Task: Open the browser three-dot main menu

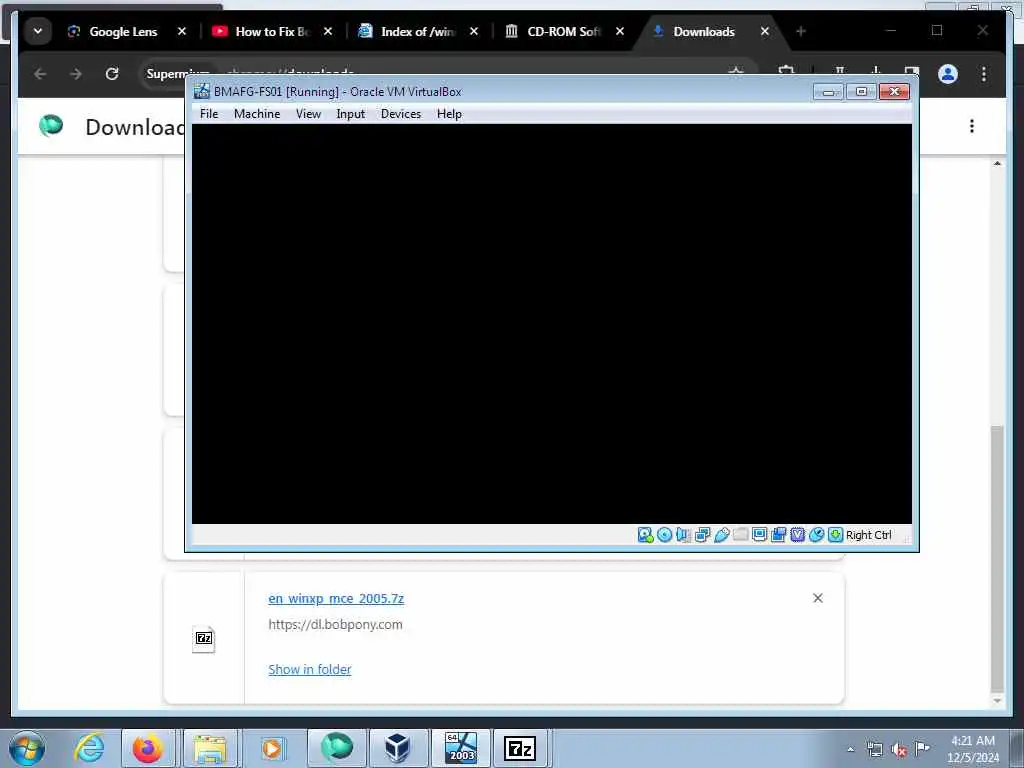Action: 984,74
